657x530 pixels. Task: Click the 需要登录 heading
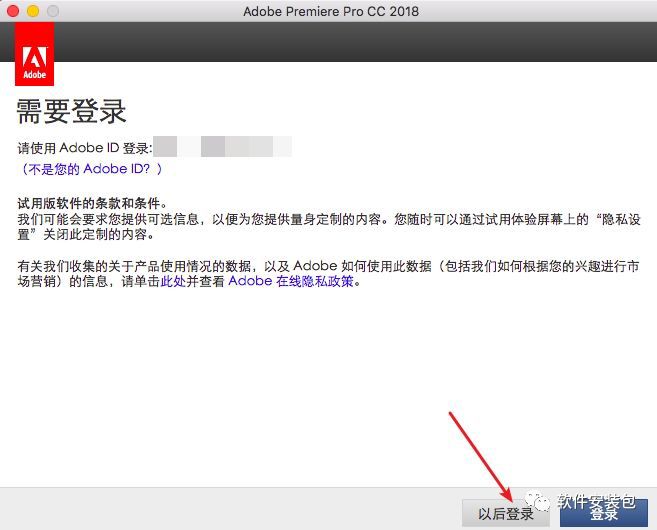pos(71,111)
